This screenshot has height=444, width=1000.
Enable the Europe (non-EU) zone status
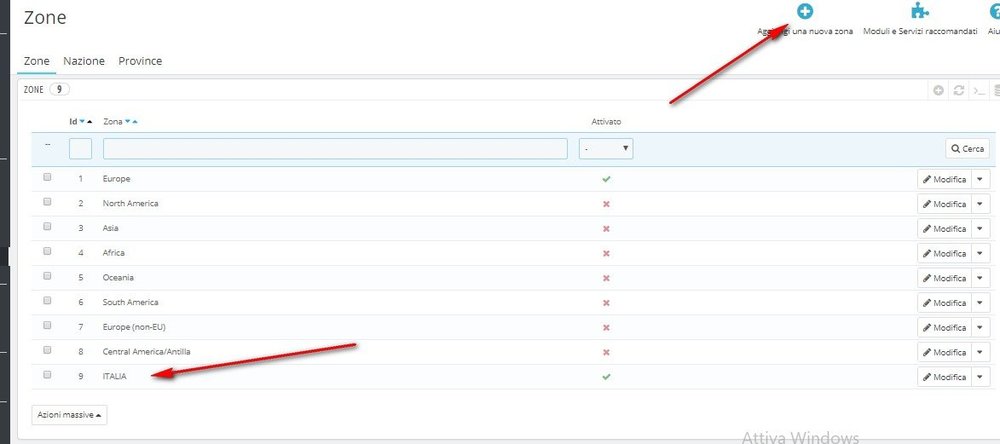(606, 327)
